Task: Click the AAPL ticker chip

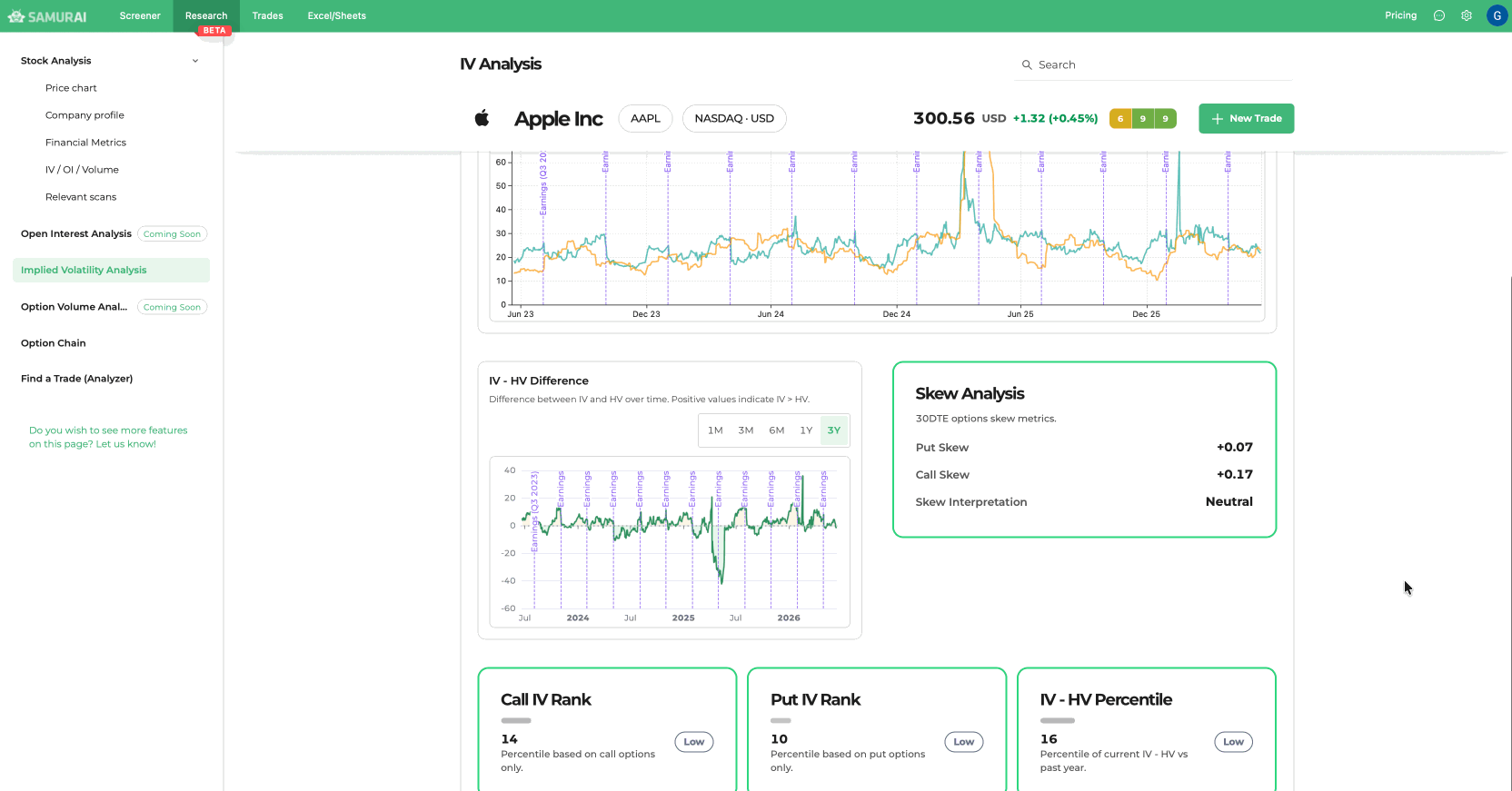Action: click(645, 119)
